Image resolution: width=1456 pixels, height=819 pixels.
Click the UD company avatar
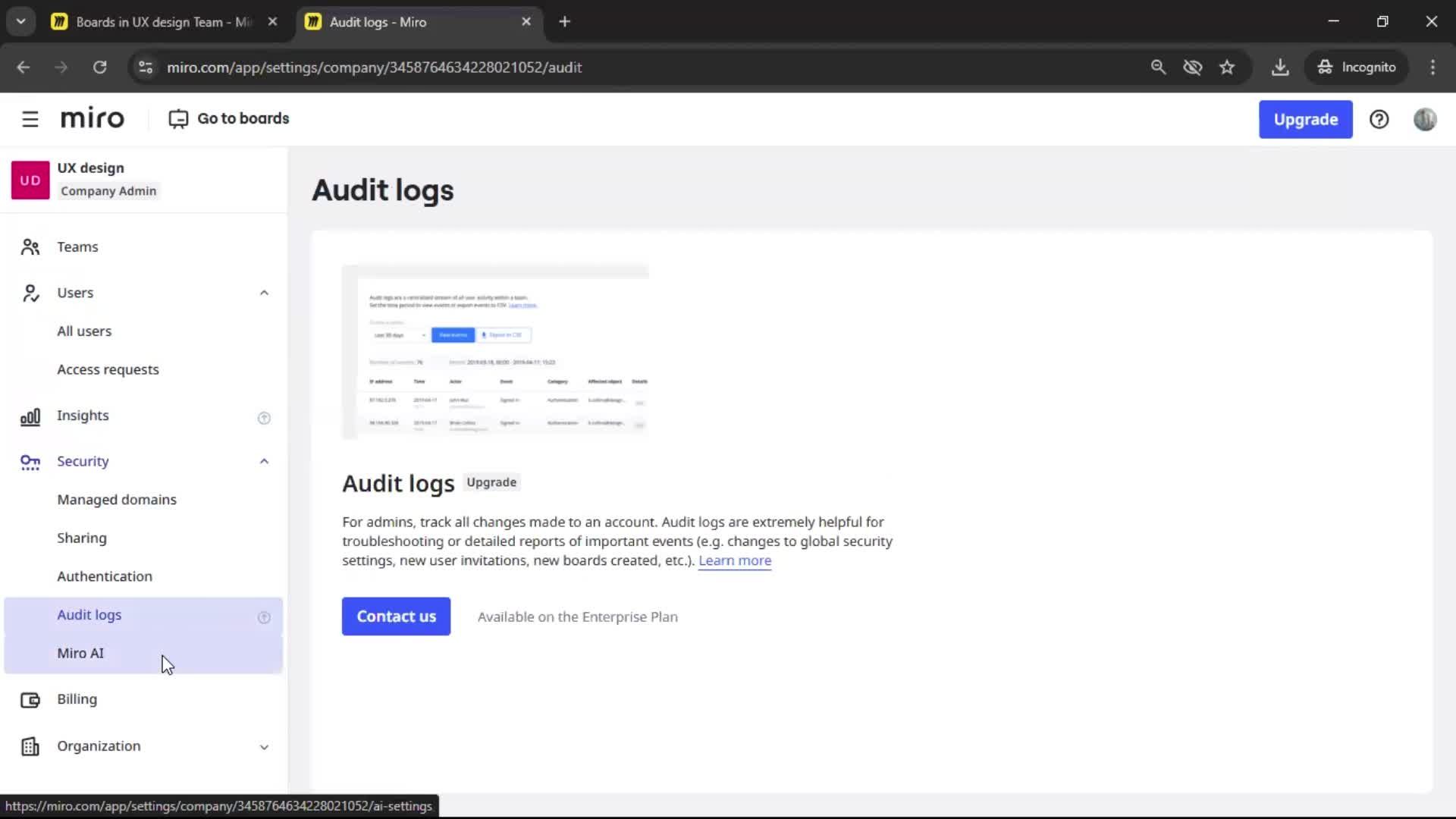click(30, 180)
